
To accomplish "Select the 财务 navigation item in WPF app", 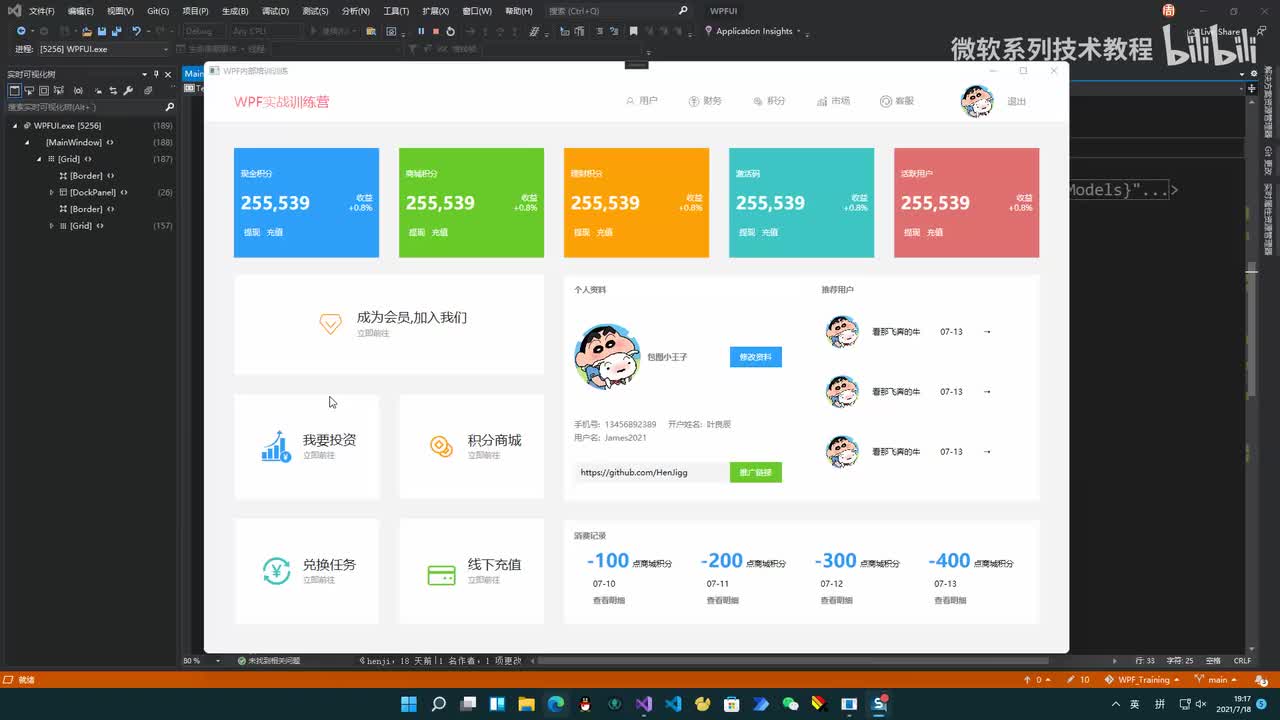I will point(705,101).
